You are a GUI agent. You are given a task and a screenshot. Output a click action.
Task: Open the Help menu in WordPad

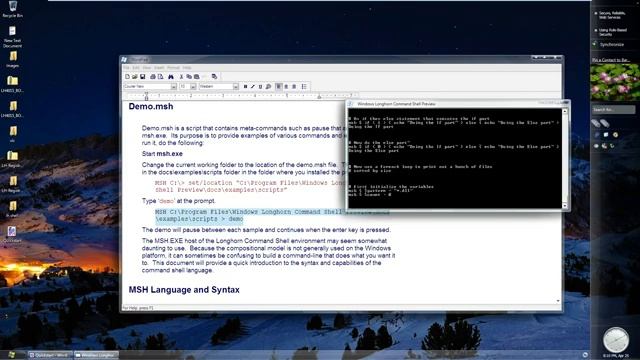pyautogui.click(x=187, y=68)
